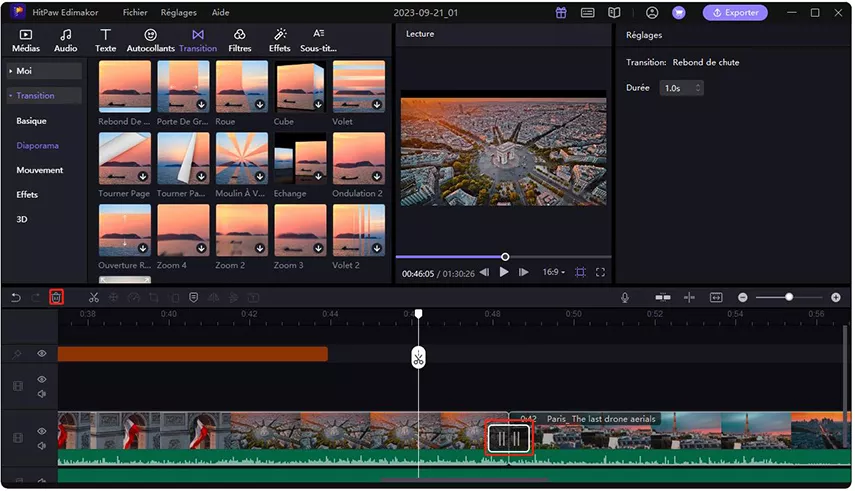Image resolution: width=855 pixels, height=491 pixels.
Task: Open the user guide book icon
Action: coord(615,13)
